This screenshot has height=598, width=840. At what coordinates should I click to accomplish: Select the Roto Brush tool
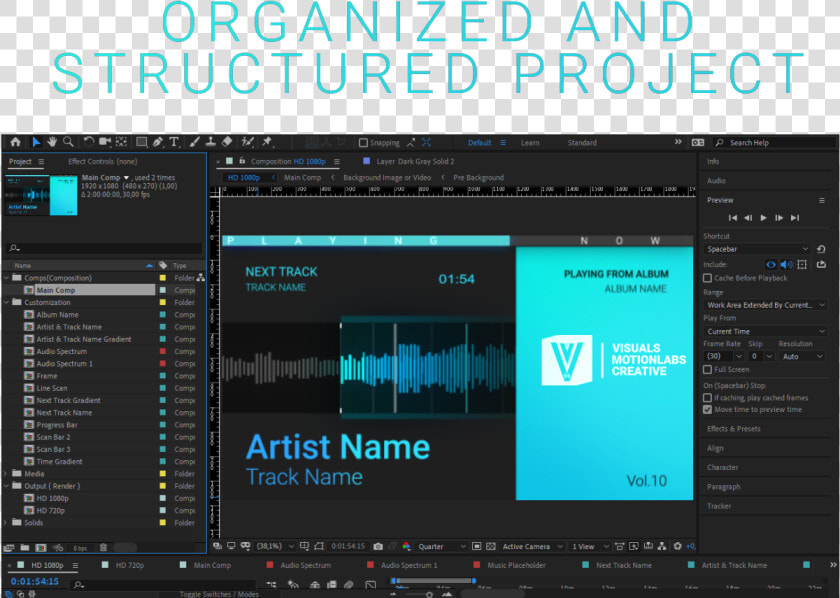coord(248,142)
